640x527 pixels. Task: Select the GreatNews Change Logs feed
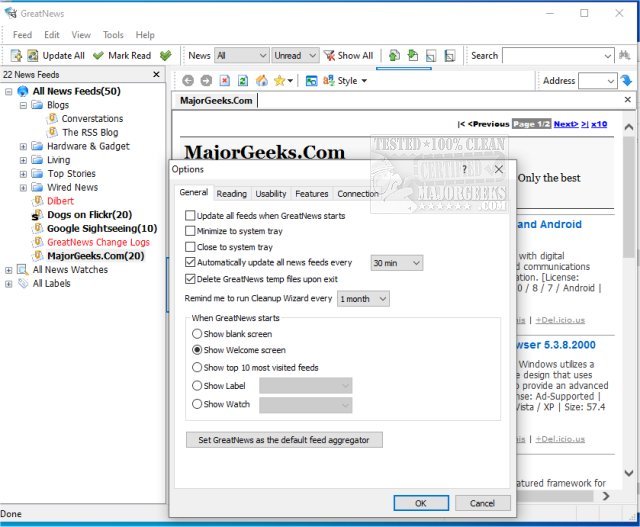98,242
